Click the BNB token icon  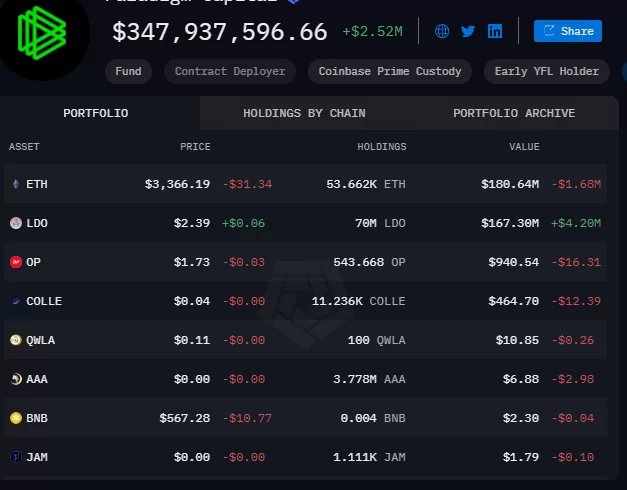[15, 418]
